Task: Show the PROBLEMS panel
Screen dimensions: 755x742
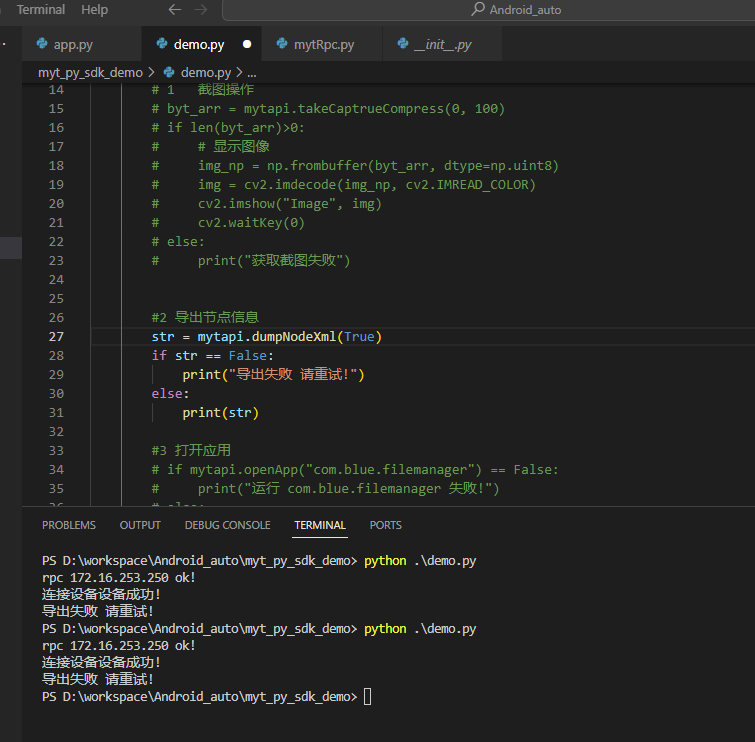Action: click(69, 525)
